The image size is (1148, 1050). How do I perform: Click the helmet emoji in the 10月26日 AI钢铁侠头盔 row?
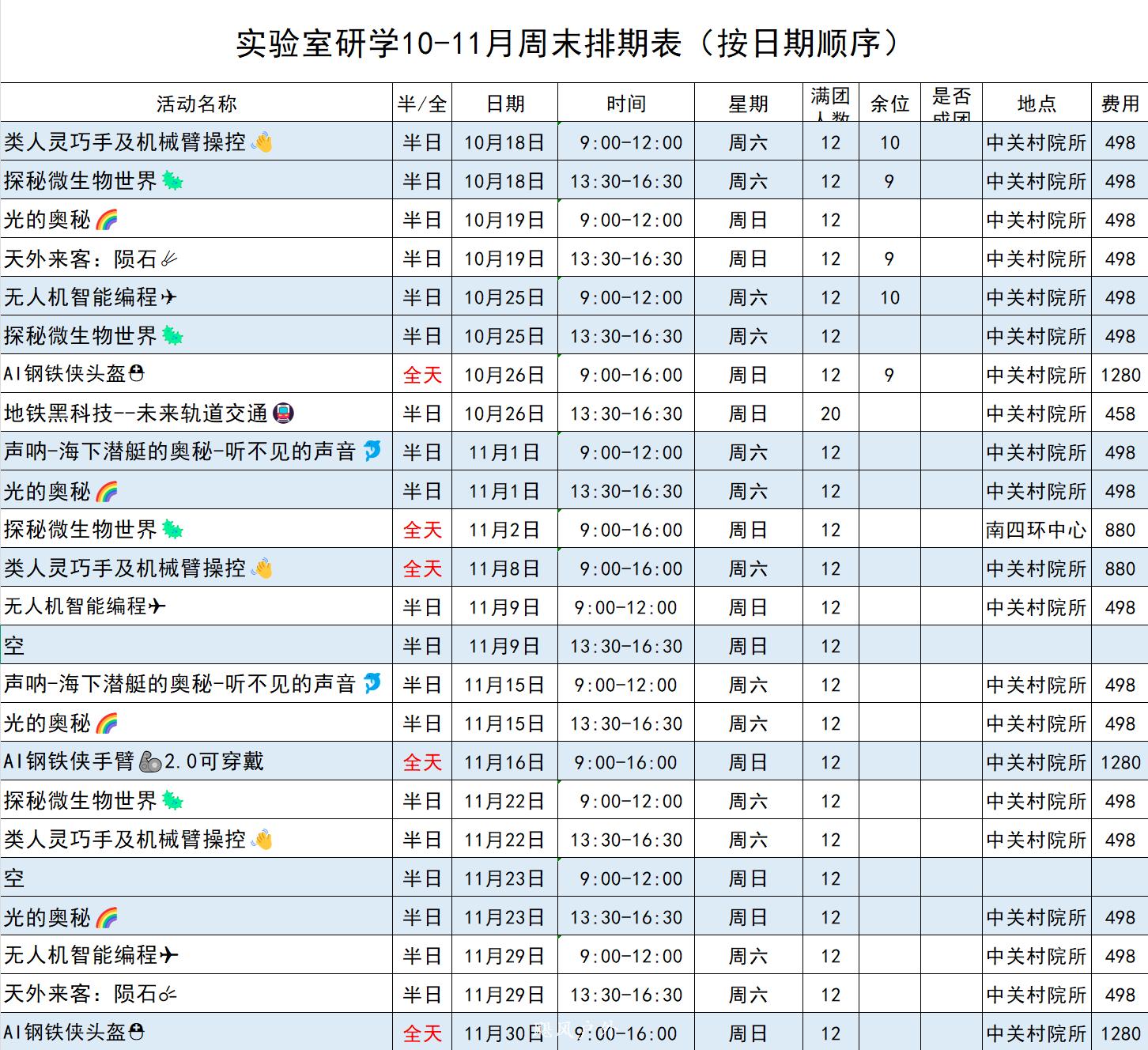(x=136, y=374)
